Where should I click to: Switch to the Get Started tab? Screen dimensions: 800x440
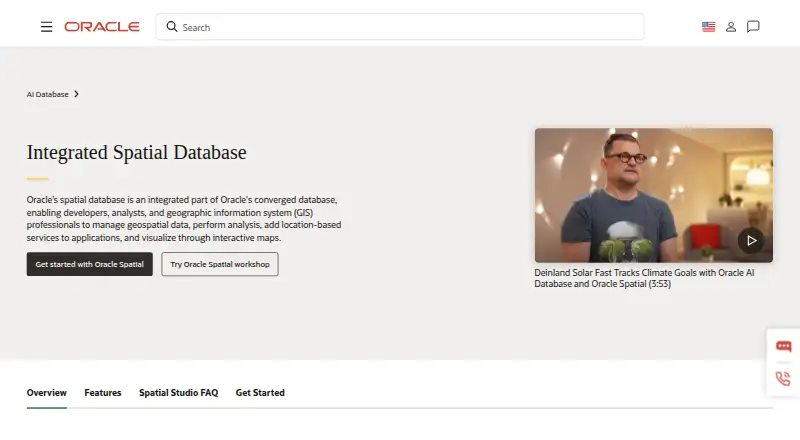(260, 393)
